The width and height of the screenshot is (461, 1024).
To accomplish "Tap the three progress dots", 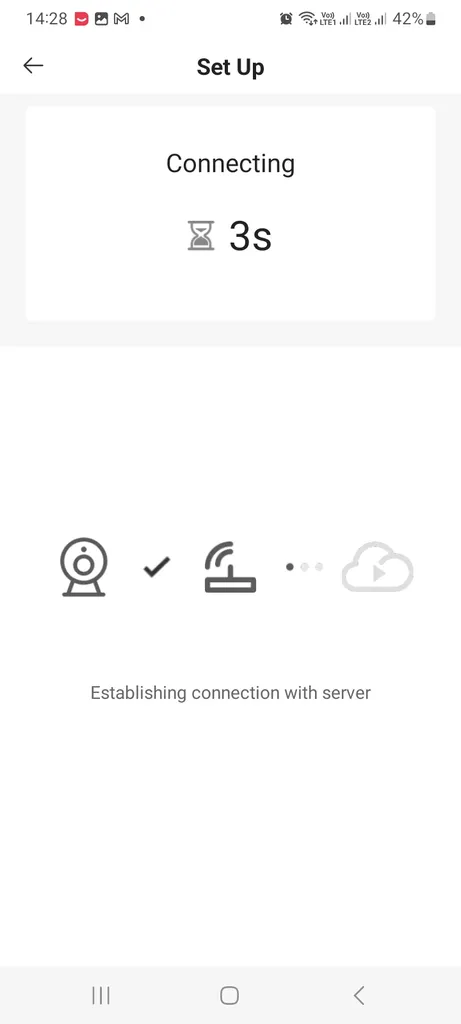I will tap(304, 567).
